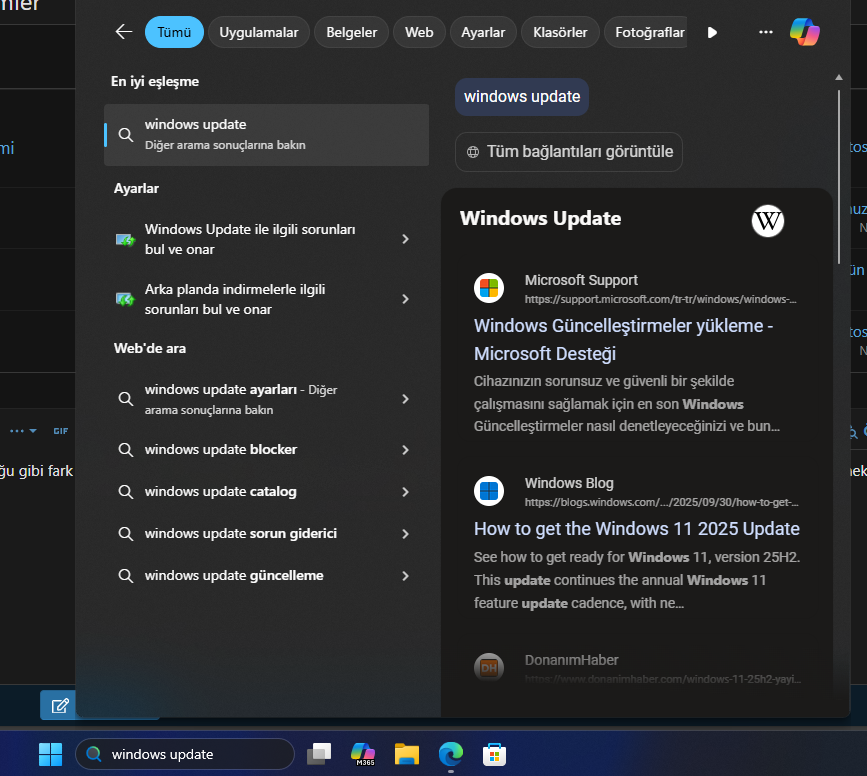Click search icon beside windows update ayarları
Viewport: 867px width, 776px height.
tap(126, 399)
